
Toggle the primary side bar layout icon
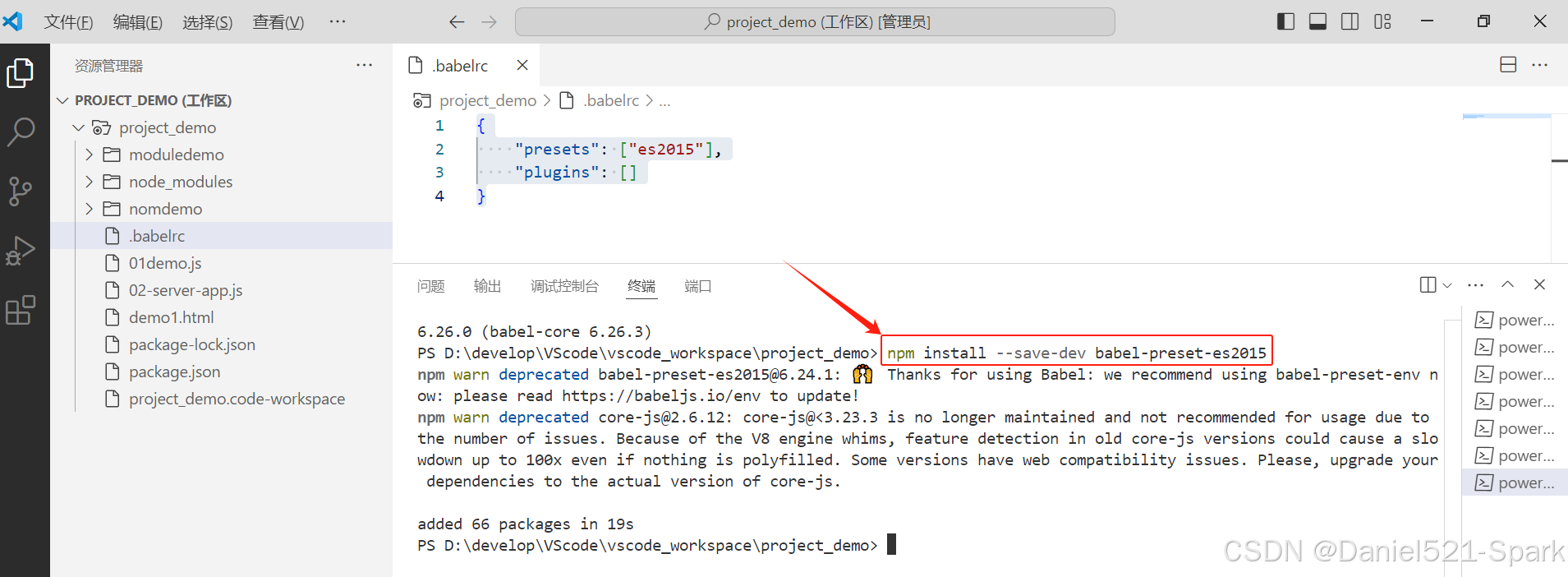click(x=1286, y=22)
